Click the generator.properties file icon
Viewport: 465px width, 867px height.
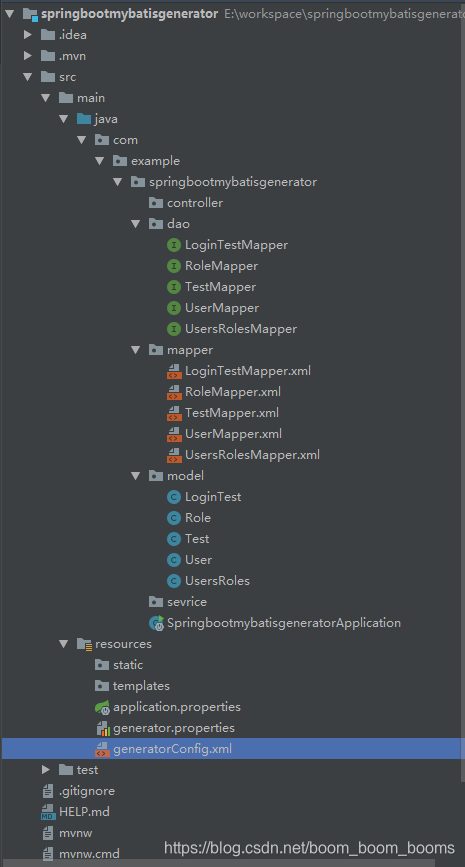point(103,728)
